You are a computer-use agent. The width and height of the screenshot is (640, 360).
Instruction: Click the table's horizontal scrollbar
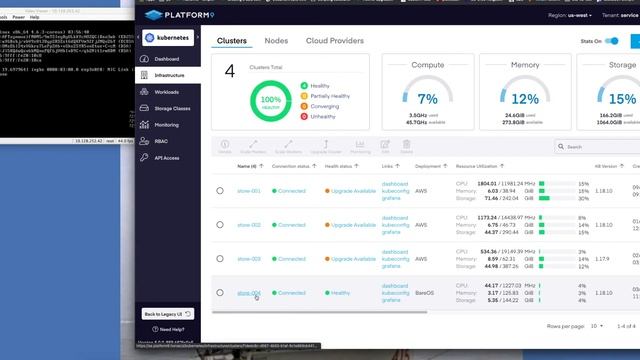coord(320,312)
